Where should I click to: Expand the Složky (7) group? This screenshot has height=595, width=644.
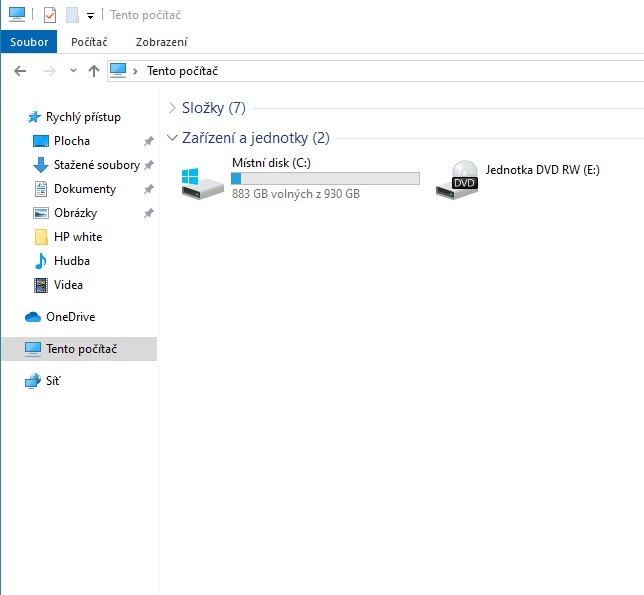[172, 108]
